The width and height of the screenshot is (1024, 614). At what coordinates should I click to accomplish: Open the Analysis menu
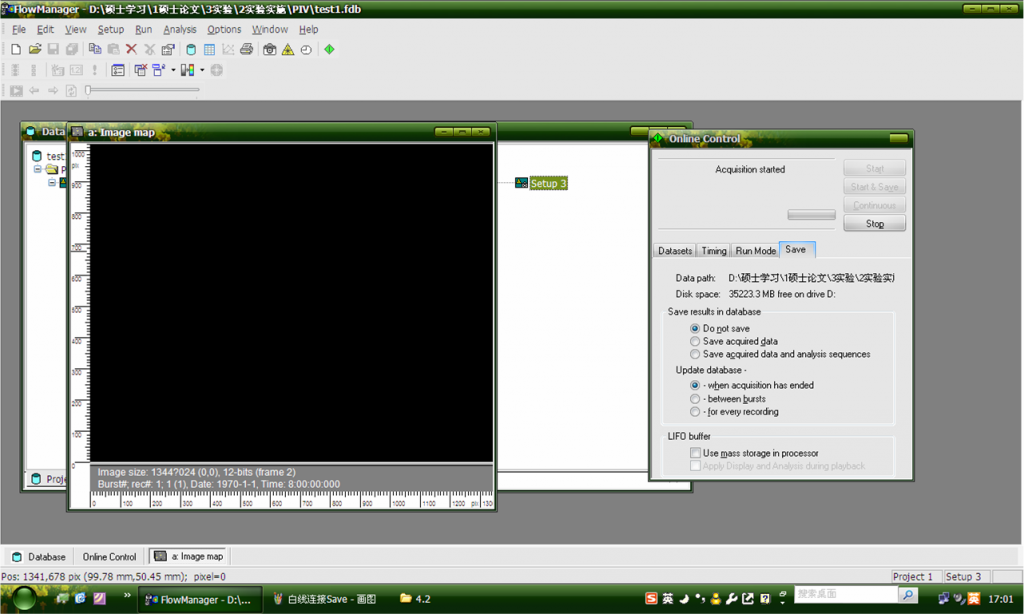click(180, 29)
